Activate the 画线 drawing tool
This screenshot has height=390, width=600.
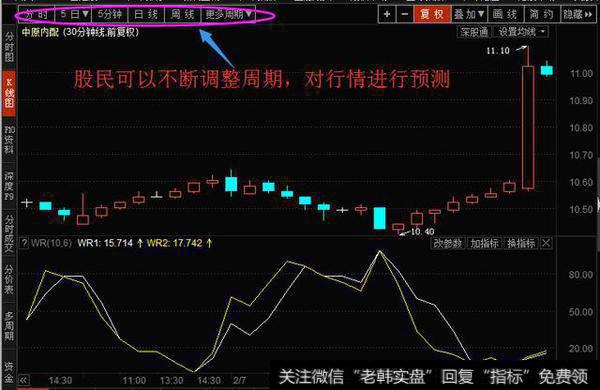(505, 14)
